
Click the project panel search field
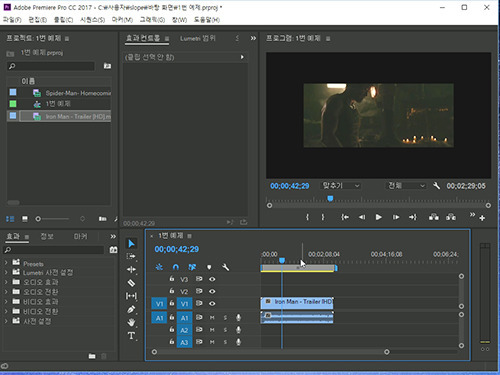[51, 66]
